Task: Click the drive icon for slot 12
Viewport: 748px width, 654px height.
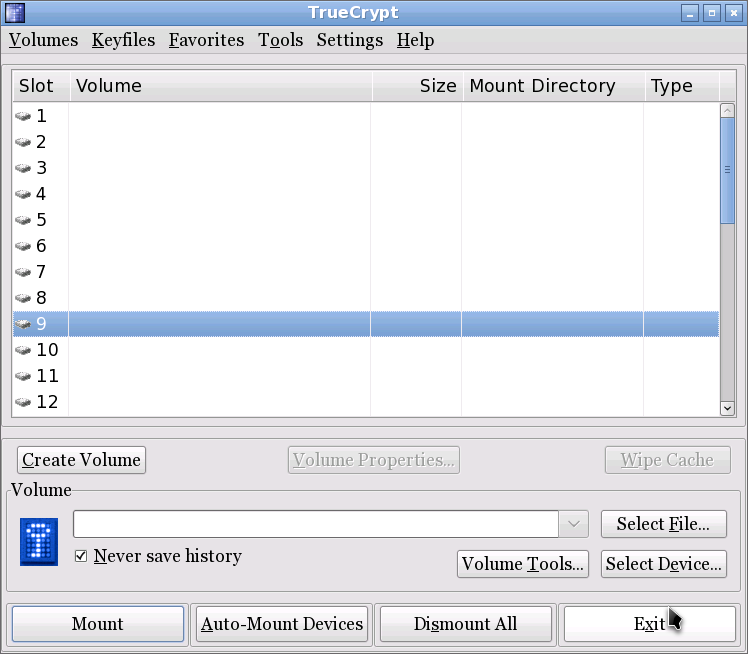Action: 23,402
